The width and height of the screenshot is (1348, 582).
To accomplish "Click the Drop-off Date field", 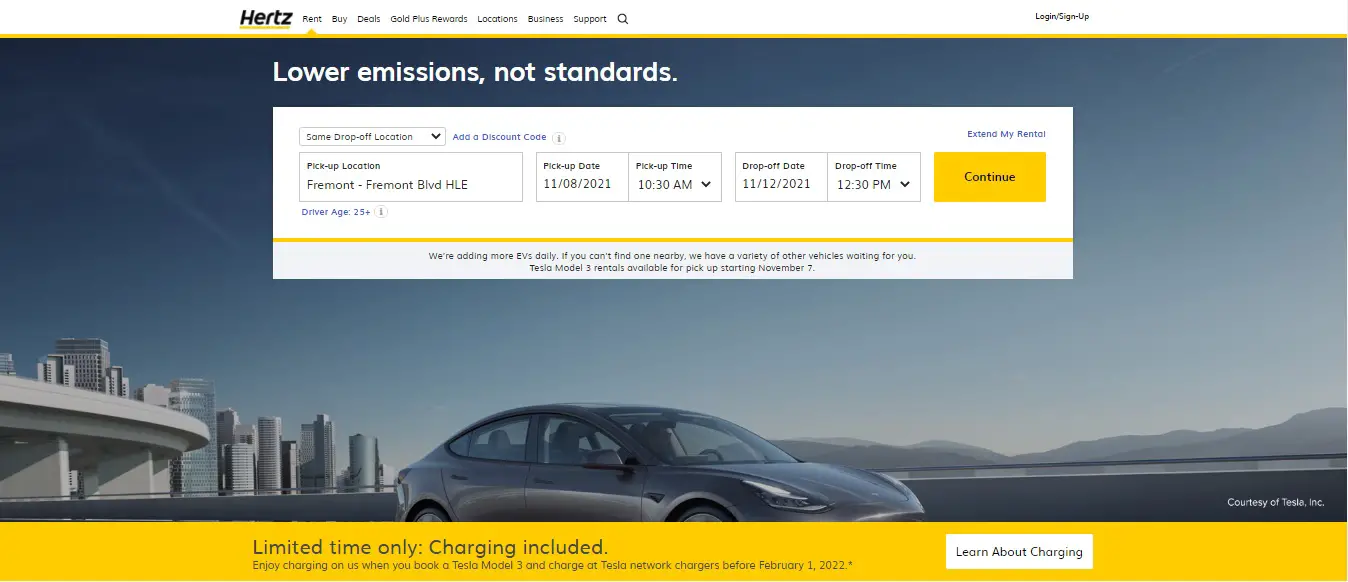I will pyautogui.click(x=781, y=177).
